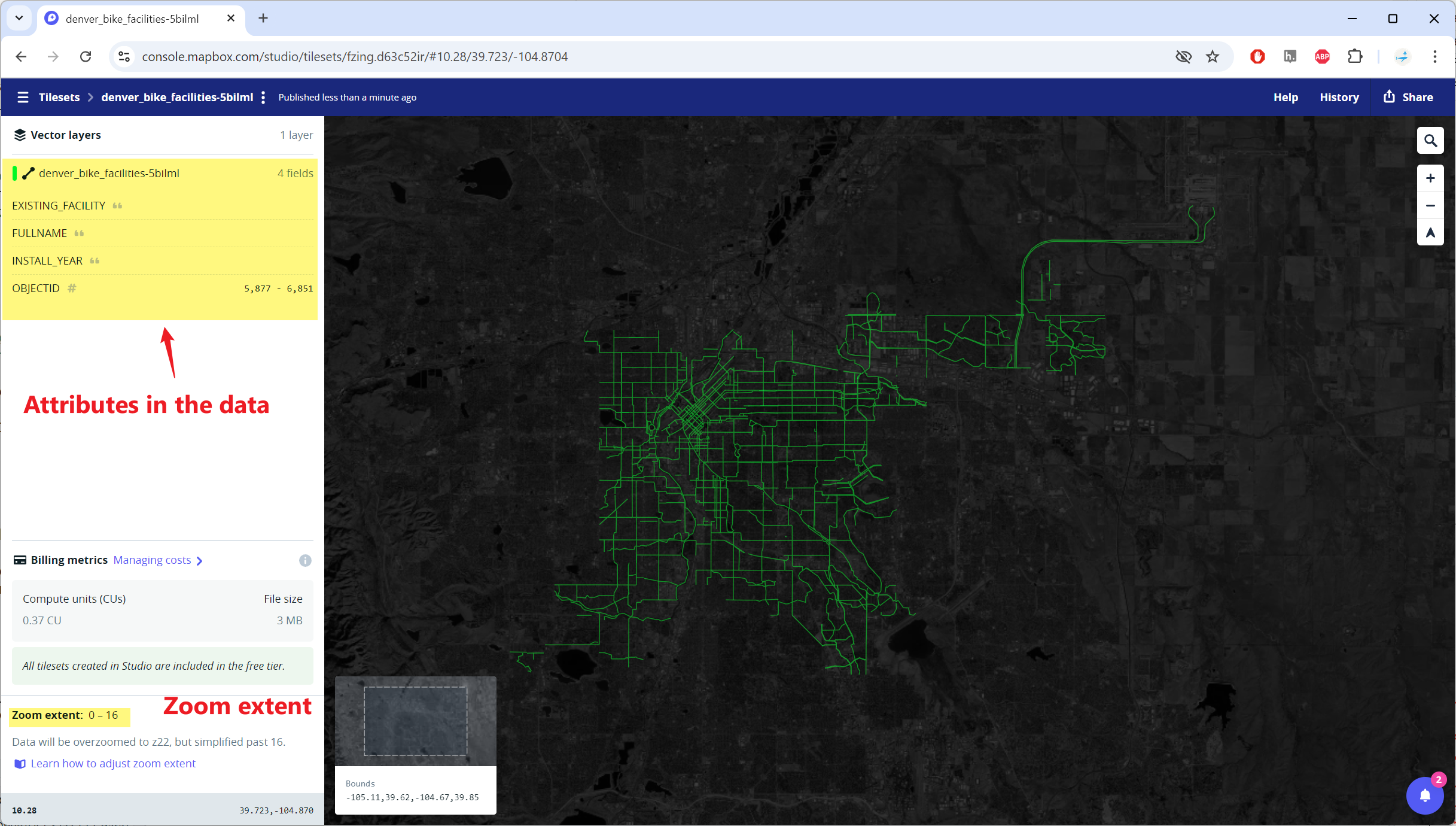Screen dimensions: 1456x826
Task: Open the Managing costs link
Action: pos(158,560)
